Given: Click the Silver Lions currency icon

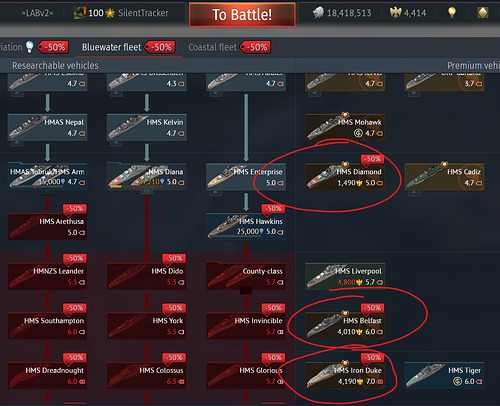Looking at the screenshot, I should (x=318, y=13).
